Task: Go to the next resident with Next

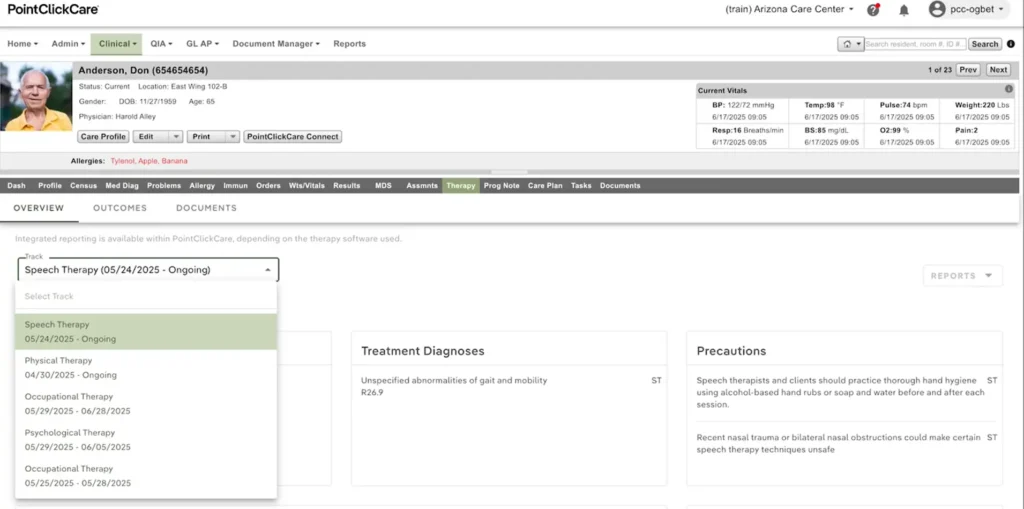Action: [x=998, y=70]
